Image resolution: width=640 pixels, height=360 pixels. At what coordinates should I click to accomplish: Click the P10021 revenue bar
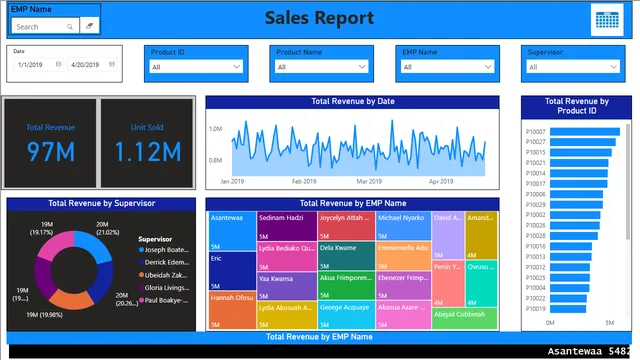point(579,163)
